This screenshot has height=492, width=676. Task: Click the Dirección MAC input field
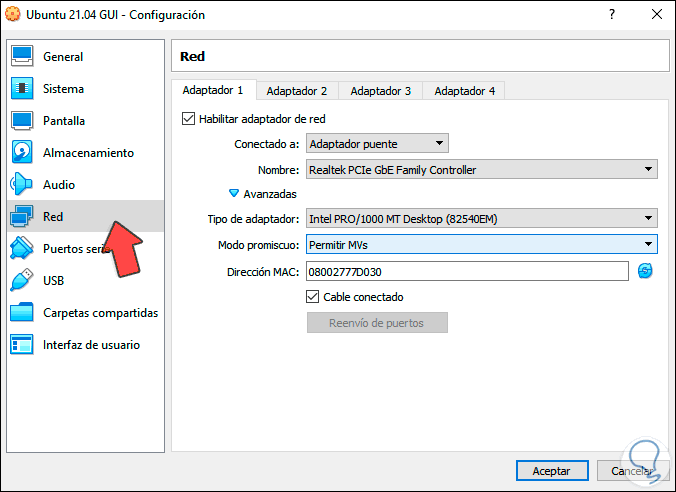[467, 271]
